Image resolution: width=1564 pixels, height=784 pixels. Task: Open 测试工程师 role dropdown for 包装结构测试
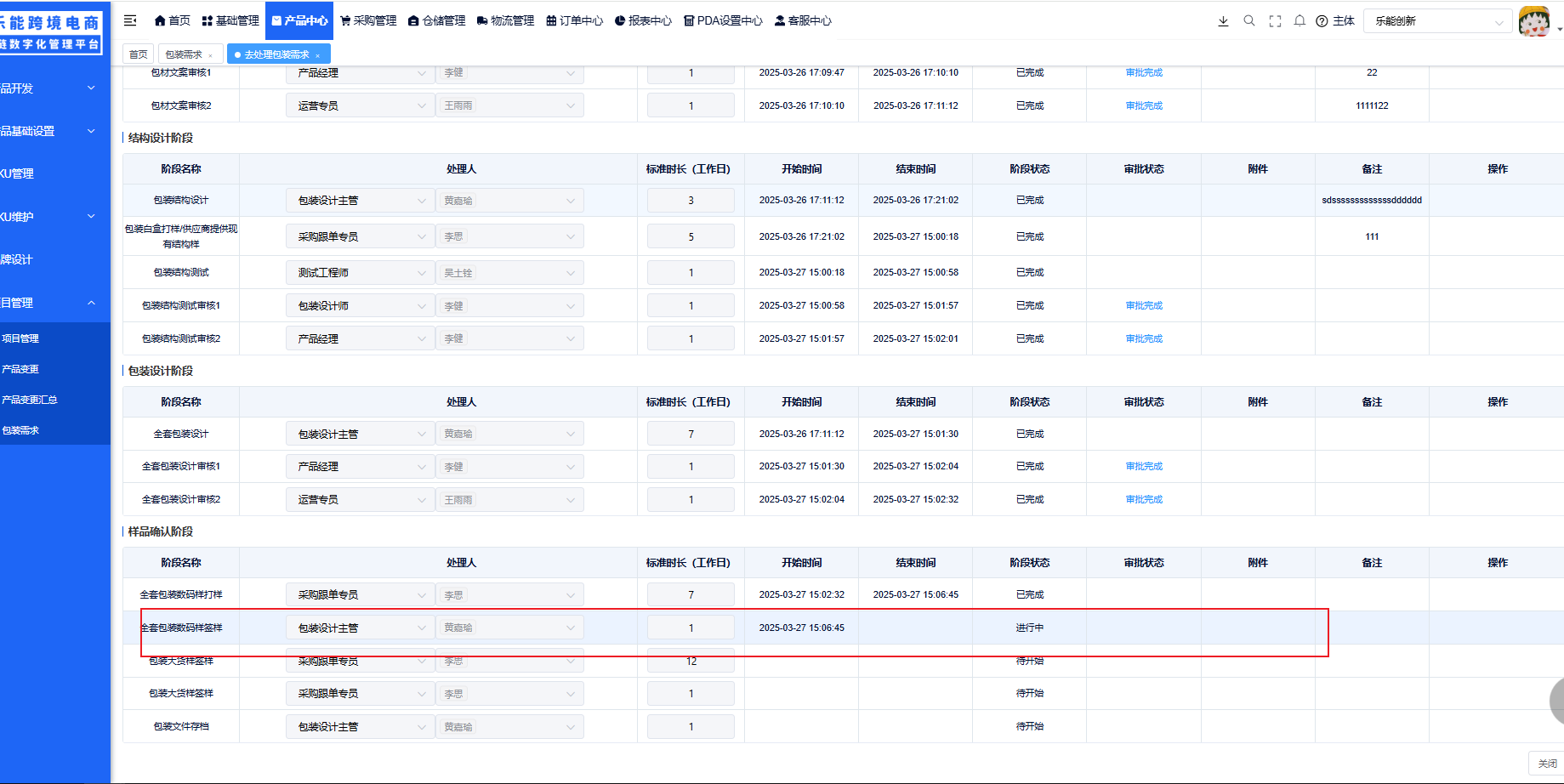pos(361,273)
